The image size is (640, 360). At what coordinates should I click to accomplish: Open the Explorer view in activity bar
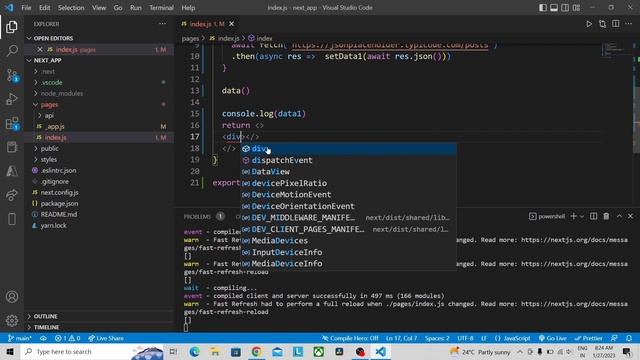12,27
